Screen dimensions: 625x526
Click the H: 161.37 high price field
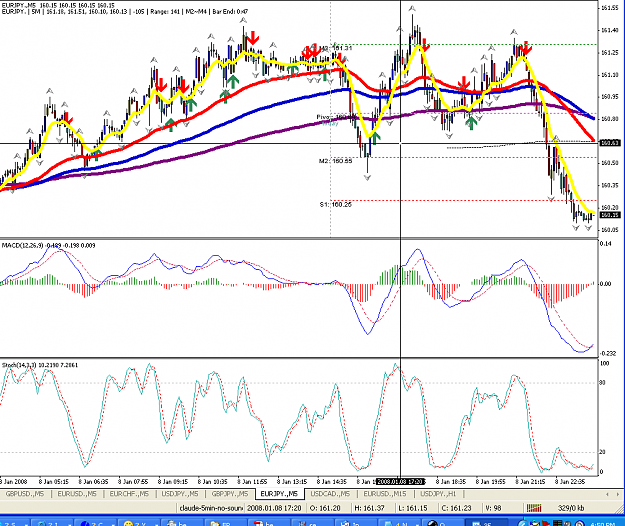pos(369,508)
